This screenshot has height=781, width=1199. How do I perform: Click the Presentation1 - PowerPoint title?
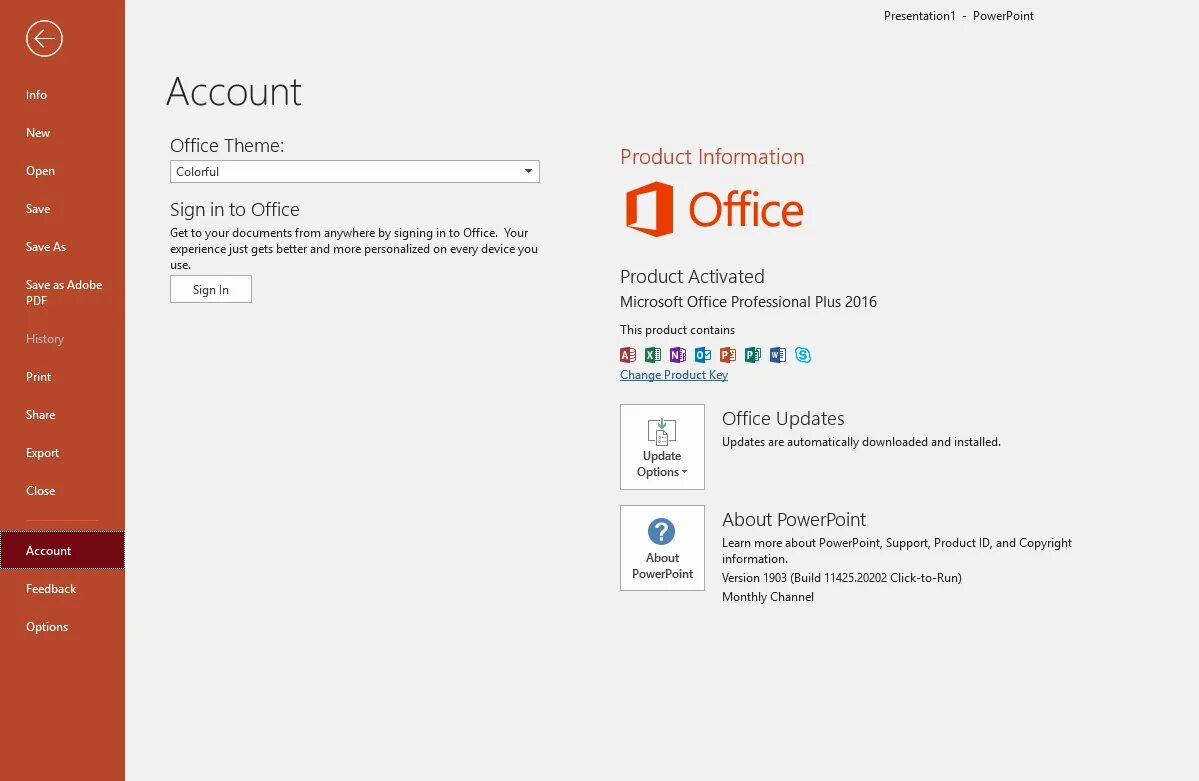(x=959, y=16)
